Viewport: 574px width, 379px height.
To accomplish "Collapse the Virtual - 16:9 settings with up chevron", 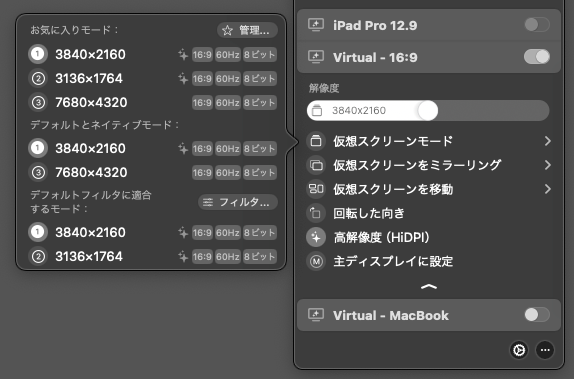I will coord(429,287).
